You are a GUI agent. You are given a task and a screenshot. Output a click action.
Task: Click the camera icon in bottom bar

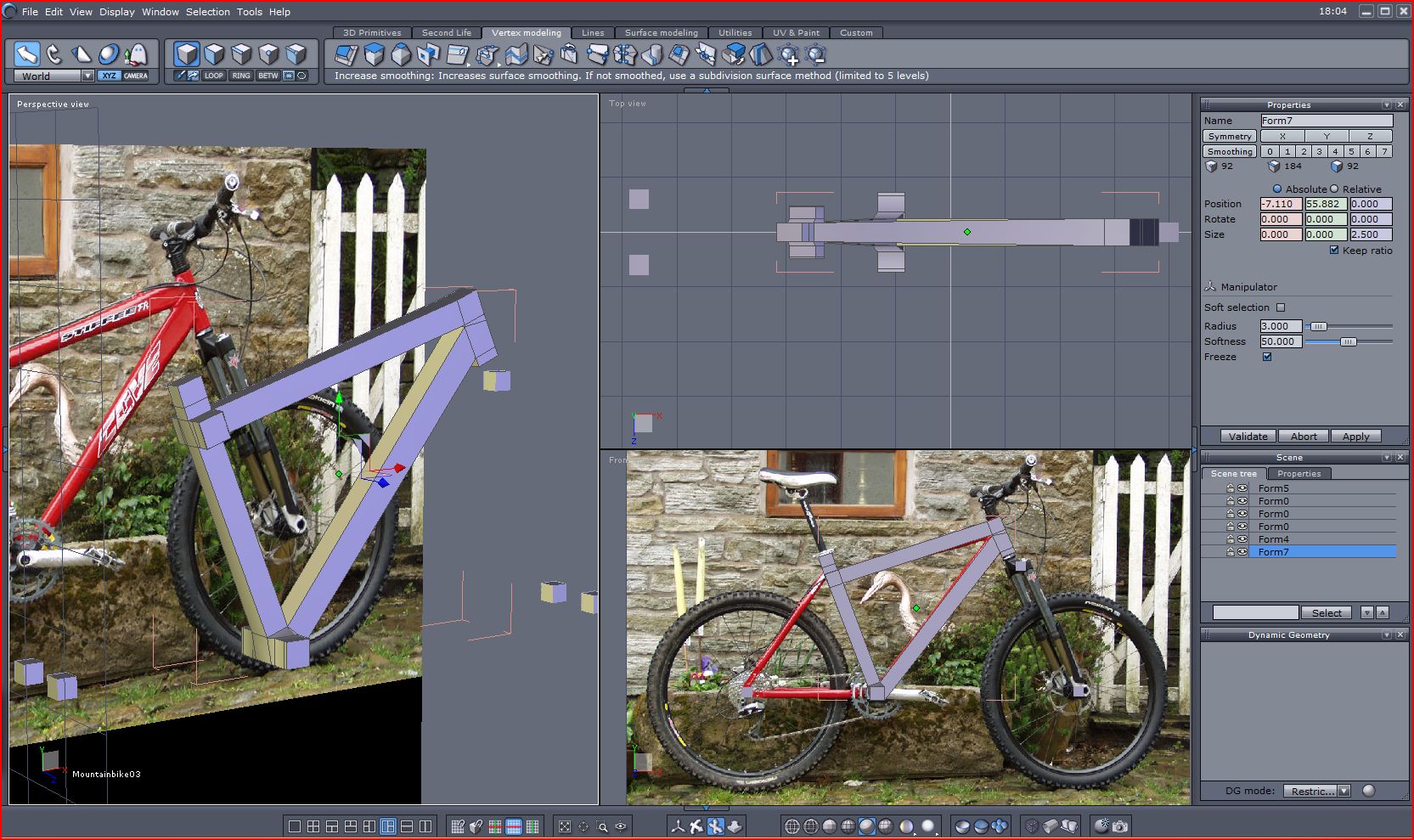tap(1121, 826)
